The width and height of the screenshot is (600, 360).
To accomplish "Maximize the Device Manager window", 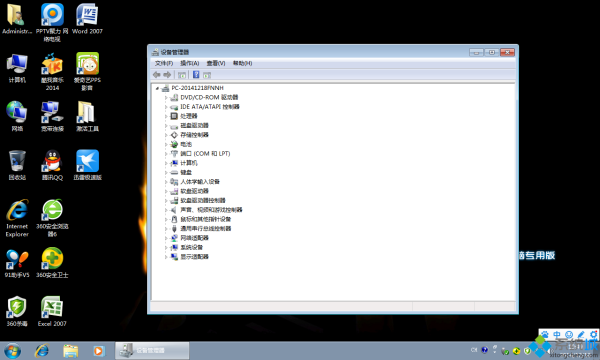I will (x=492, y=52).
